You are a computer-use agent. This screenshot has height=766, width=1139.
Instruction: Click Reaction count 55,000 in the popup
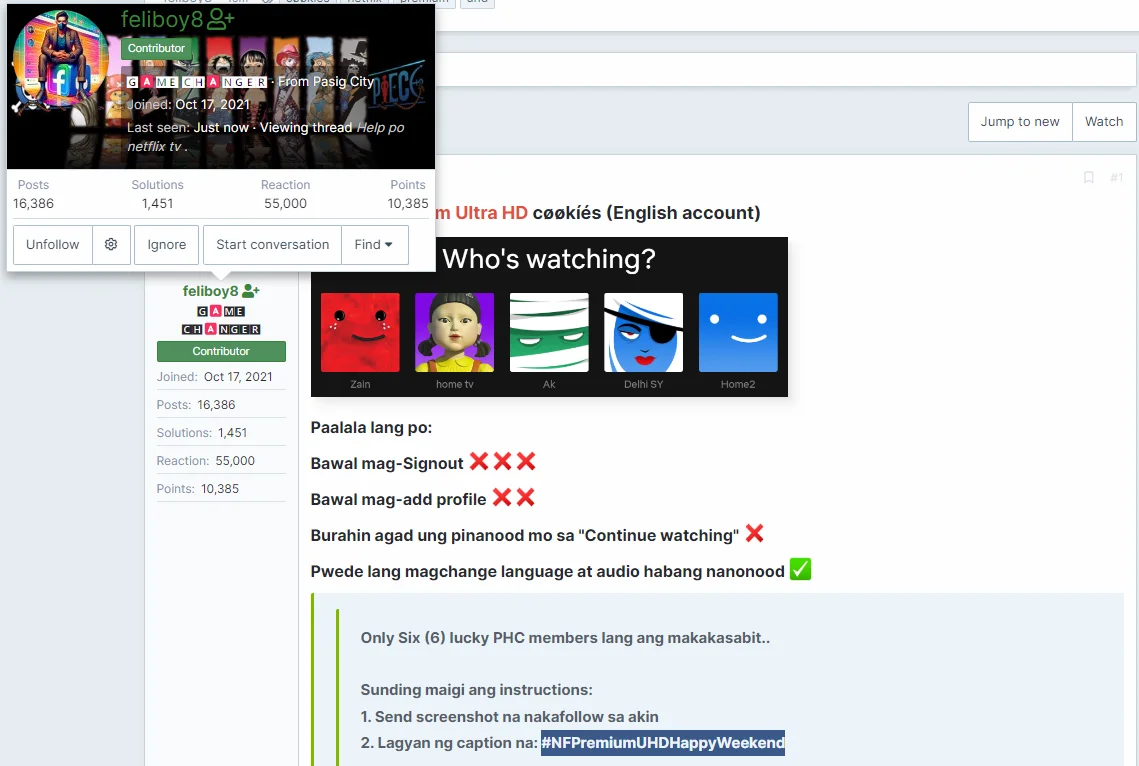click(285, 204)
